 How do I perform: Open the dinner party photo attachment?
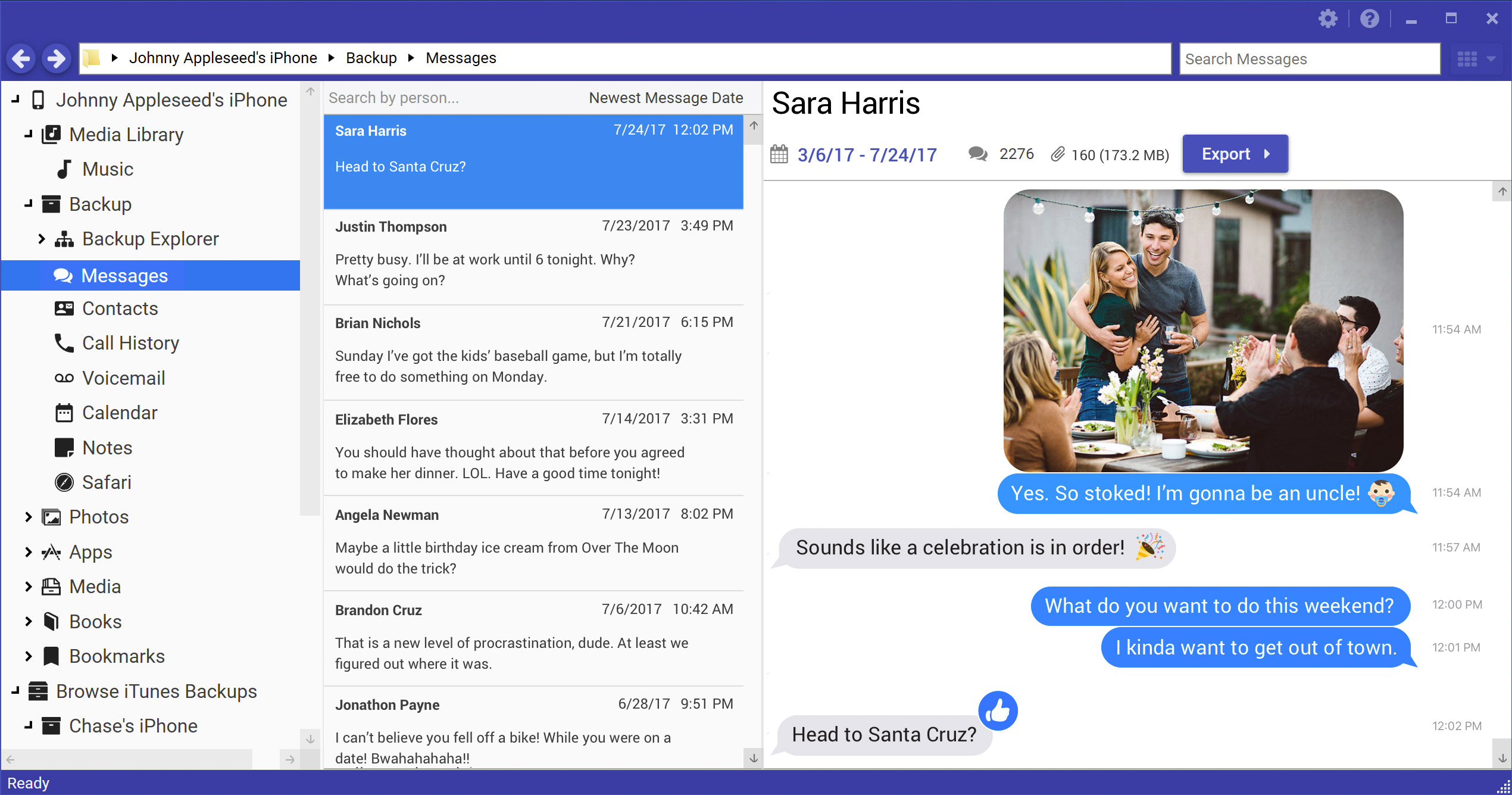(1202, 331)
